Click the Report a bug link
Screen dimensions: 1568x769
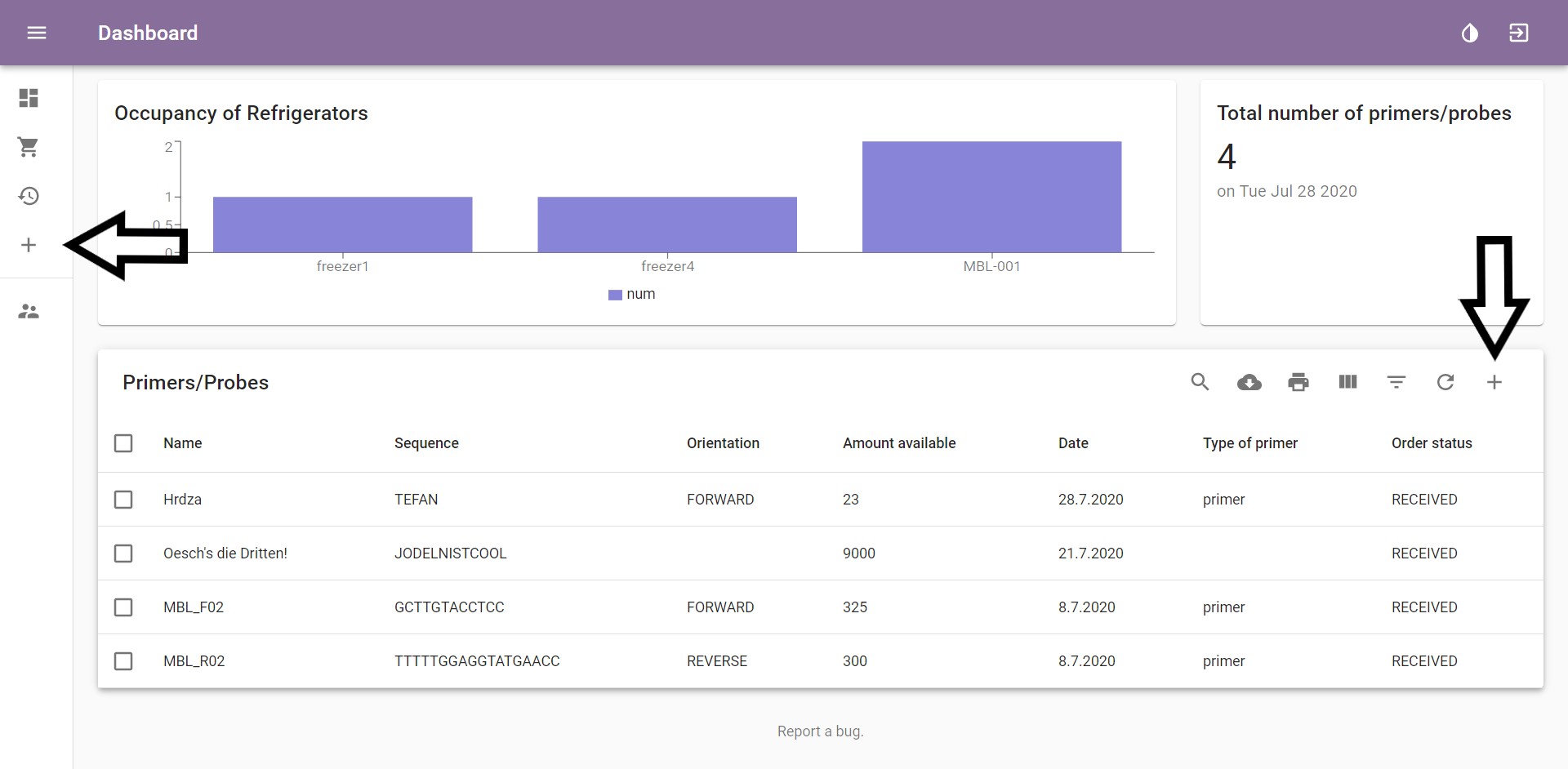(820, 731)
